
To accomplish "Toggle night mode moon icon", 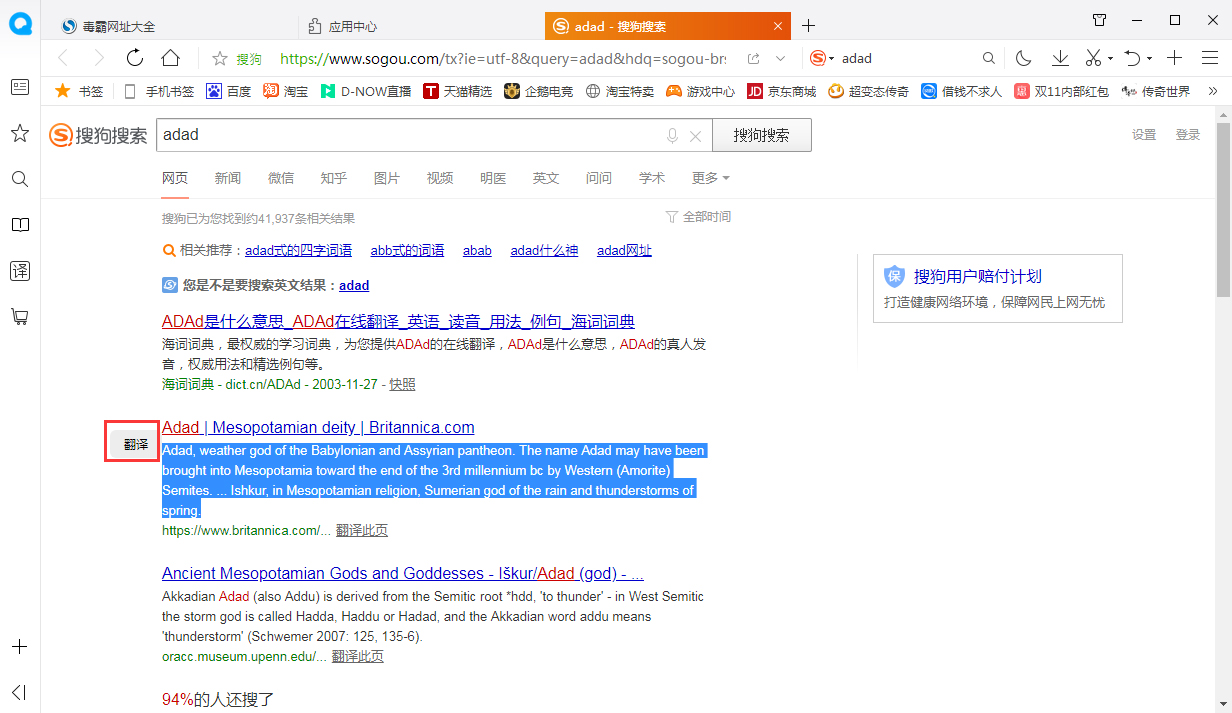I will 1023,58.
